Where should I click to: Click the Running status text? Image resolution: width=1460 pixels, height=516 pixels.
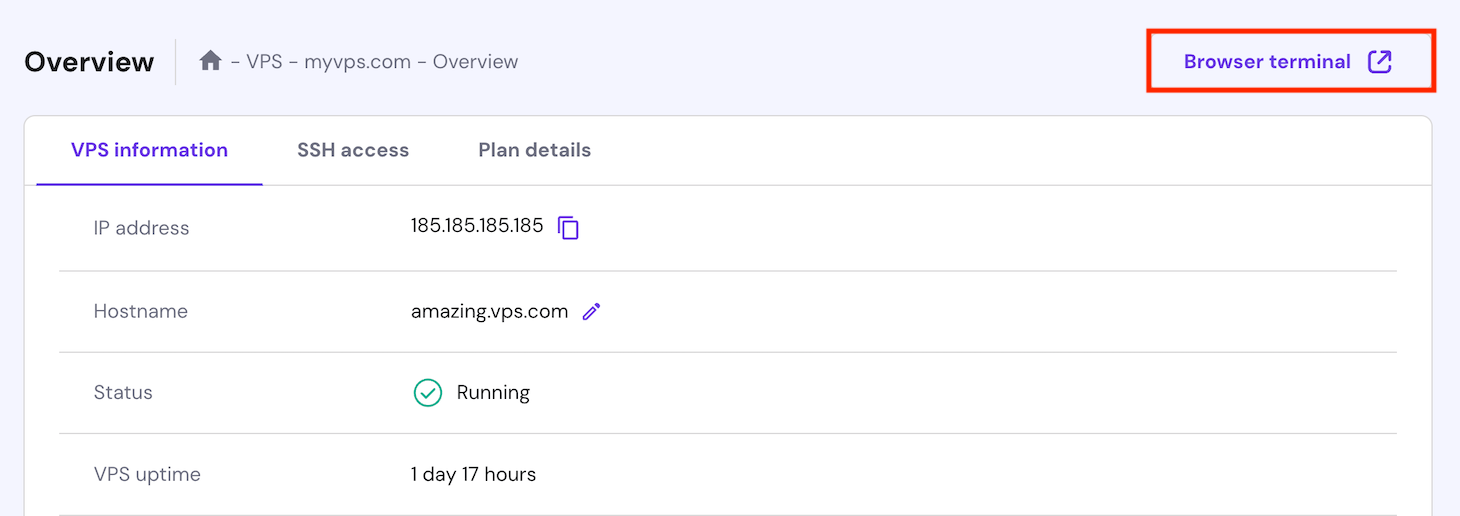493,393
